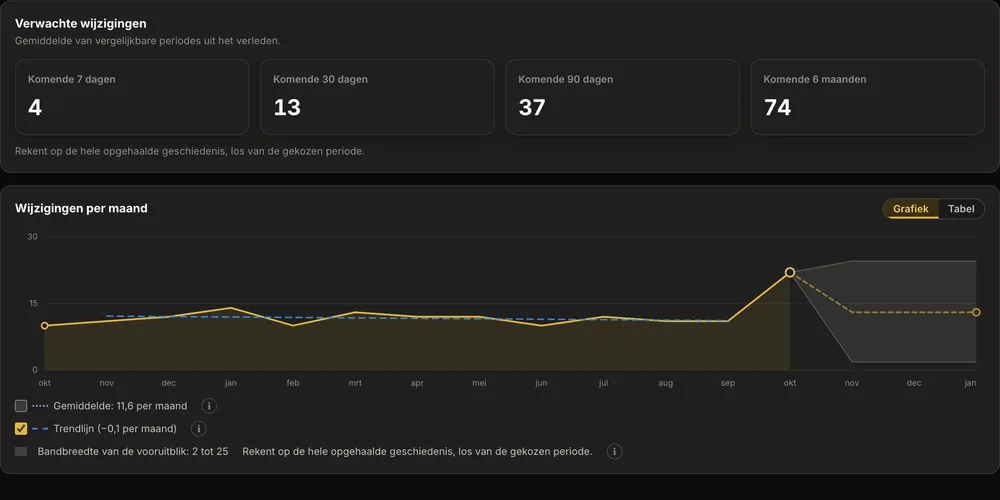
Task: Click the 'feb' axis label
Action: click(x=293, y=383)
